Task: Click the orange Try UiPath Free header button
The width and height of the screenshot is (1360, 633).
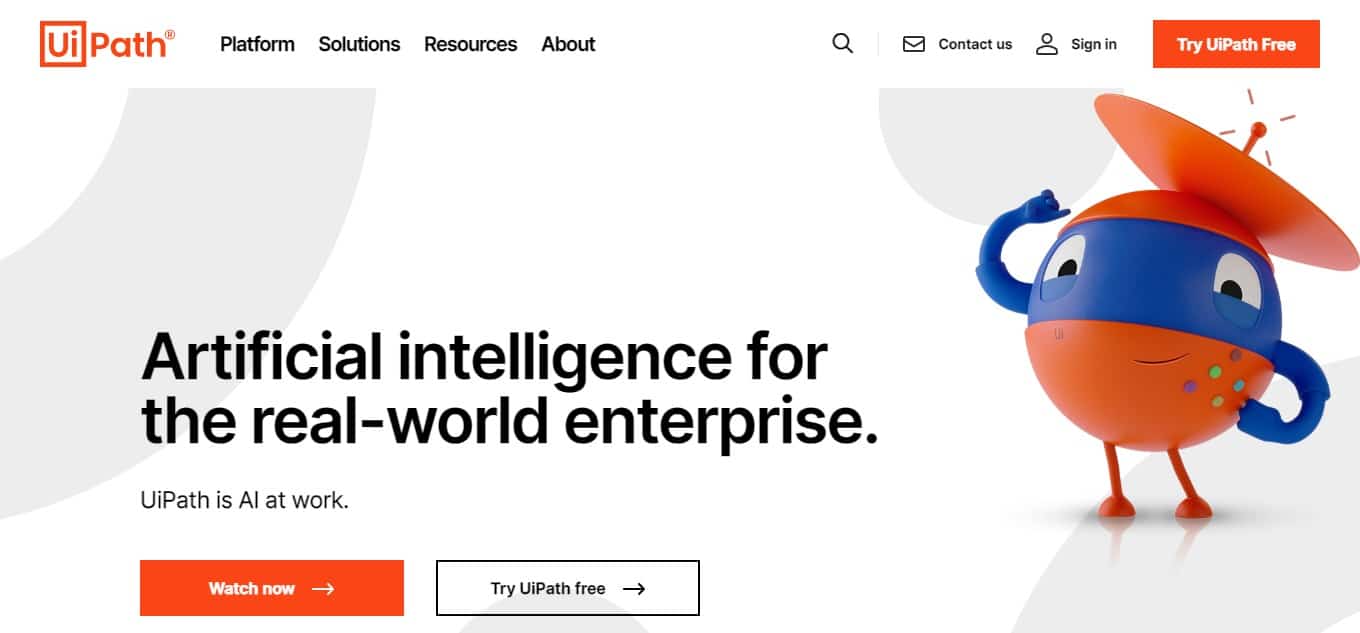Action: click(1236, 44)
